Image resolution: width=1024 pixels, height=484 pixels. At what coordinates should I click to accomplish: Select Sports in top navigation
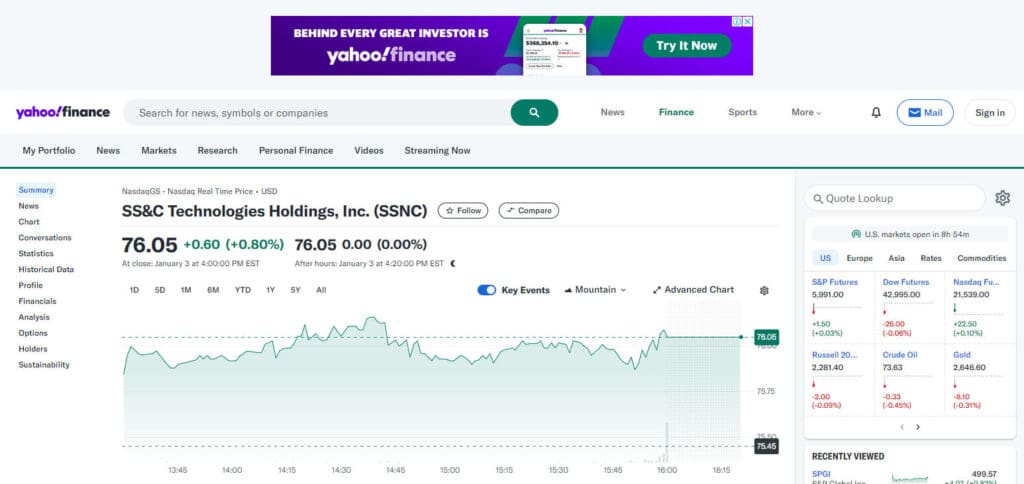743,112
